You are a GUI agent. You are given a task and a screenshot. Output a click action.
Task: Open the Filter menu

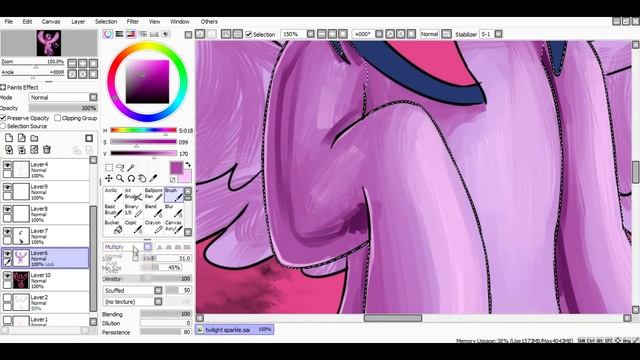tap(133, 22)
